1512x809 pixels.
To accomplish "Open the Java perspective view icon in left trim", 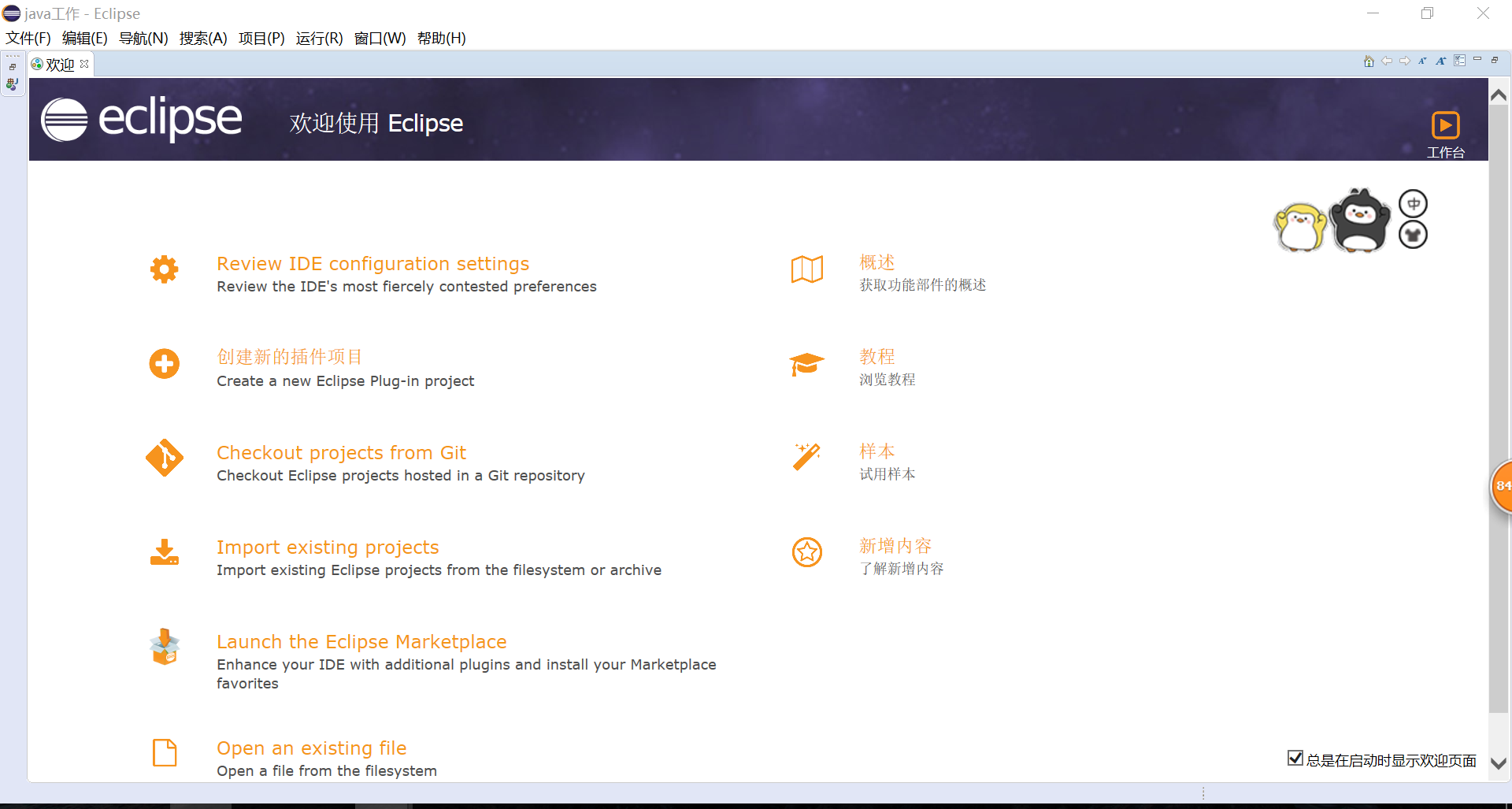I will pyautogui.click(x=13, y=84).
